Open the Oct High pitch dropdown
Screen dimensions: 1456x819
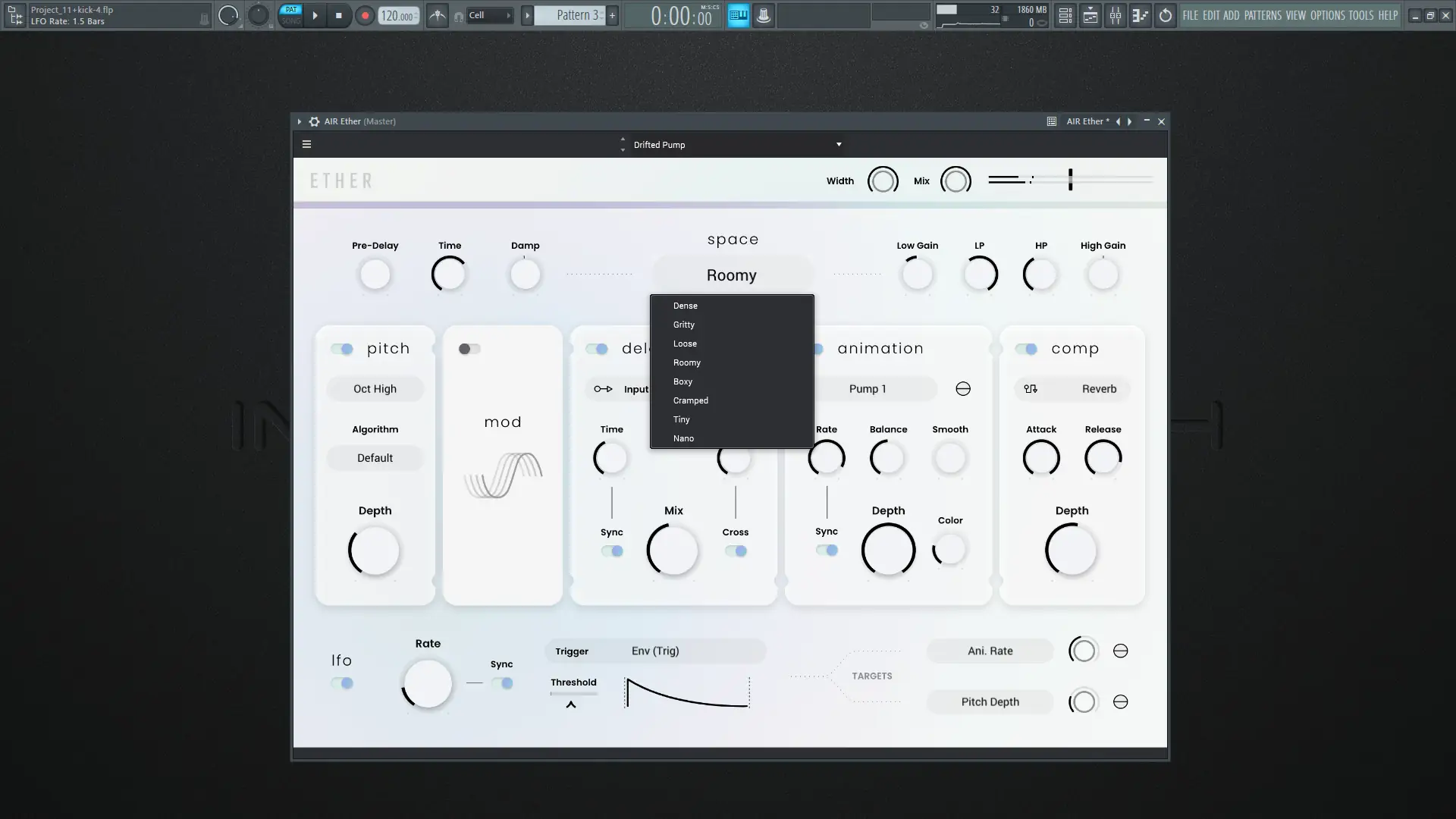[x=375, y=389]
